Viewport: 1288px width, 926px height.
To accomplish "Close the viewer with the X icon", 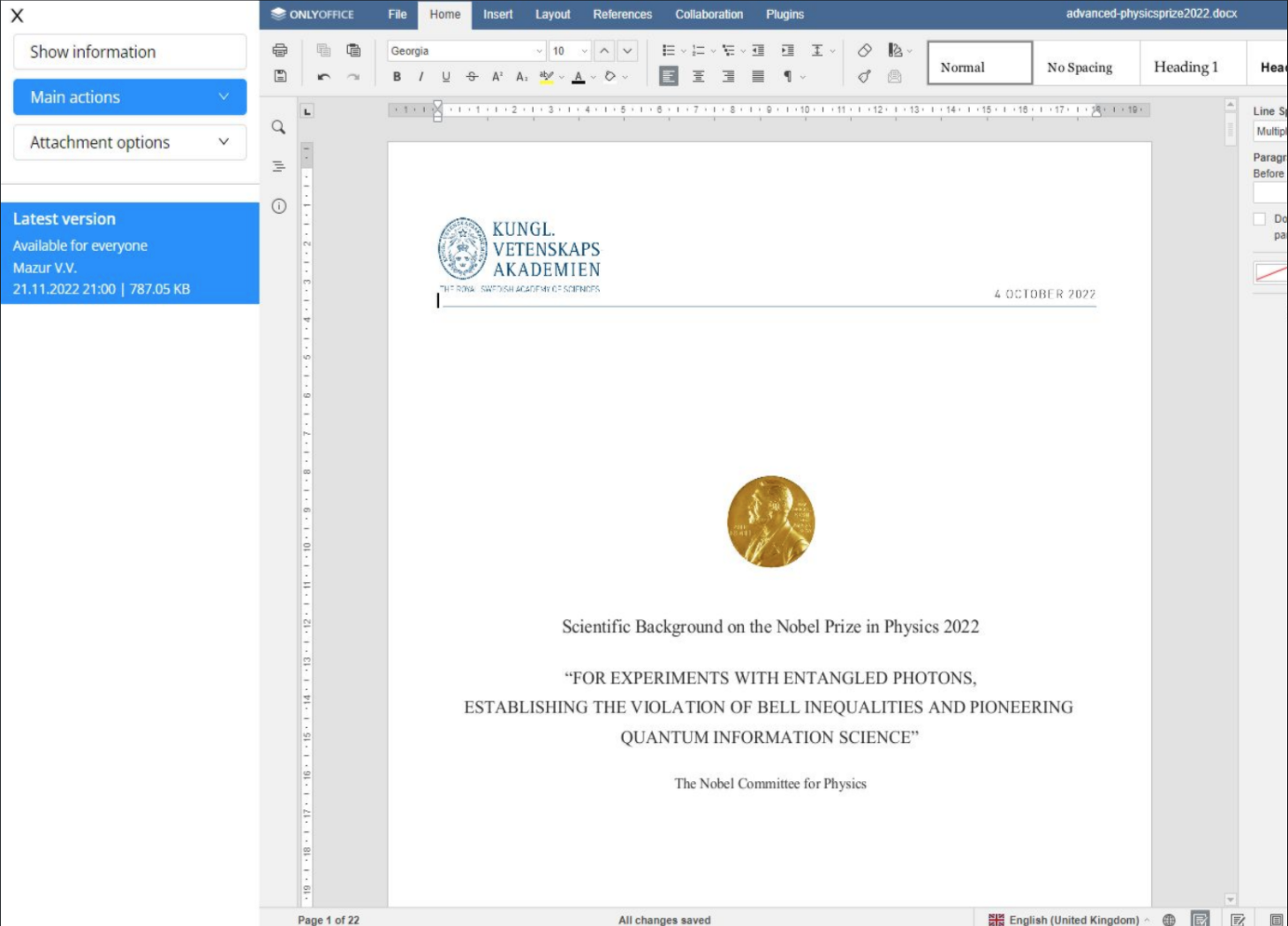I will pyautogui.click(x=17, y=16).
